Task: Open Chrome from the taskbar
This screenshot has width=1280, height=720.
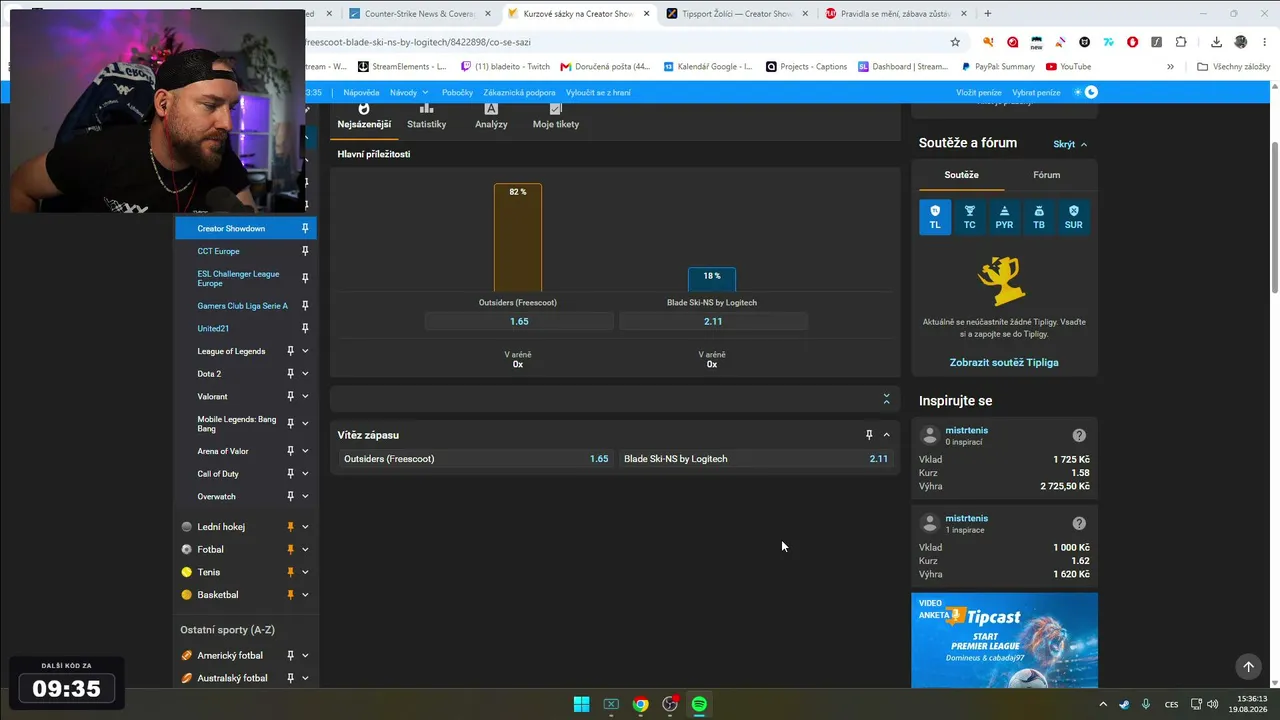Action: tap(640, 704)
